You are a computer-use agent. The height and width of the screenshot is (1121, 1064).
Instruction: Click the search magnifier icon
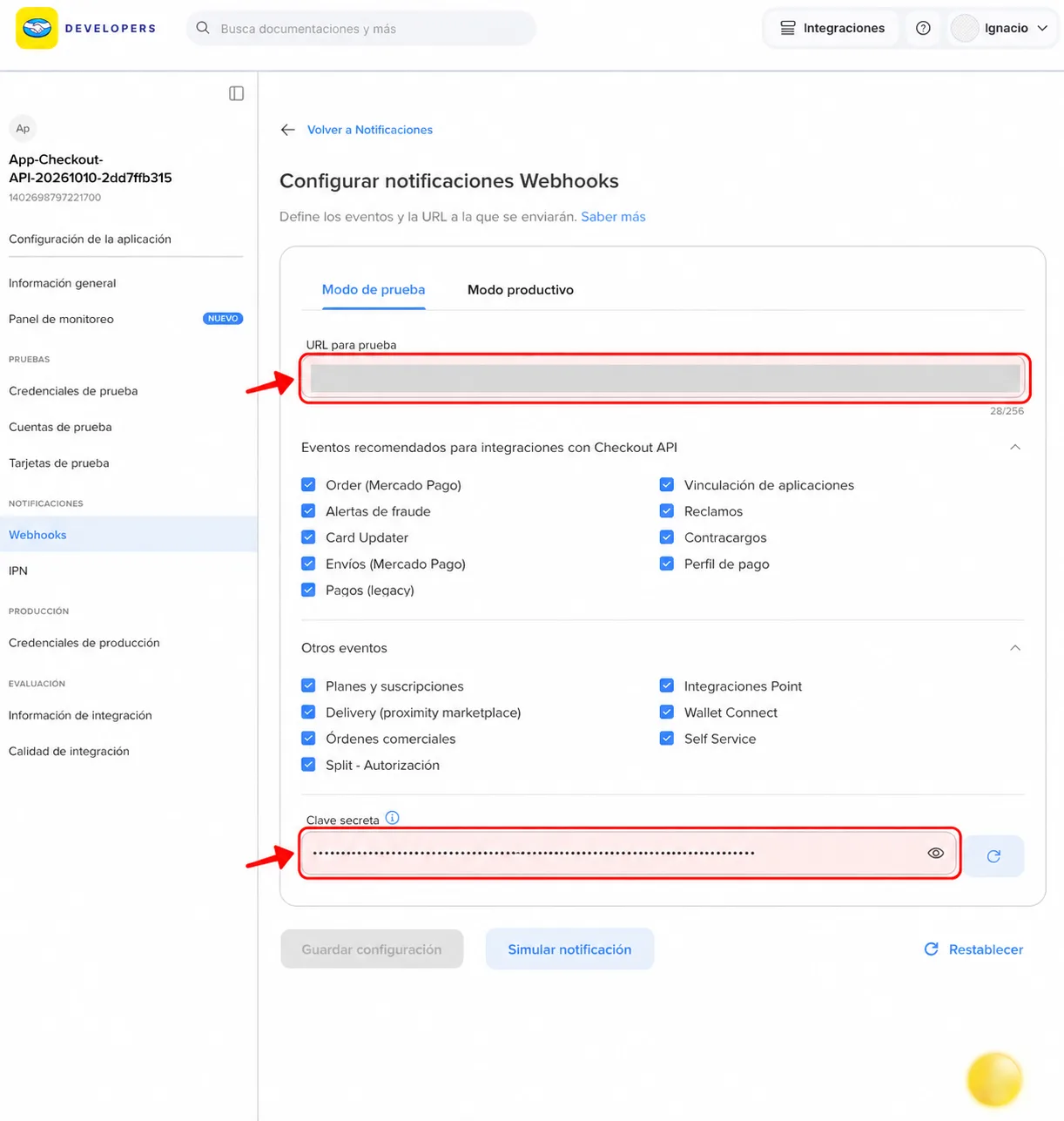(203, 28)
